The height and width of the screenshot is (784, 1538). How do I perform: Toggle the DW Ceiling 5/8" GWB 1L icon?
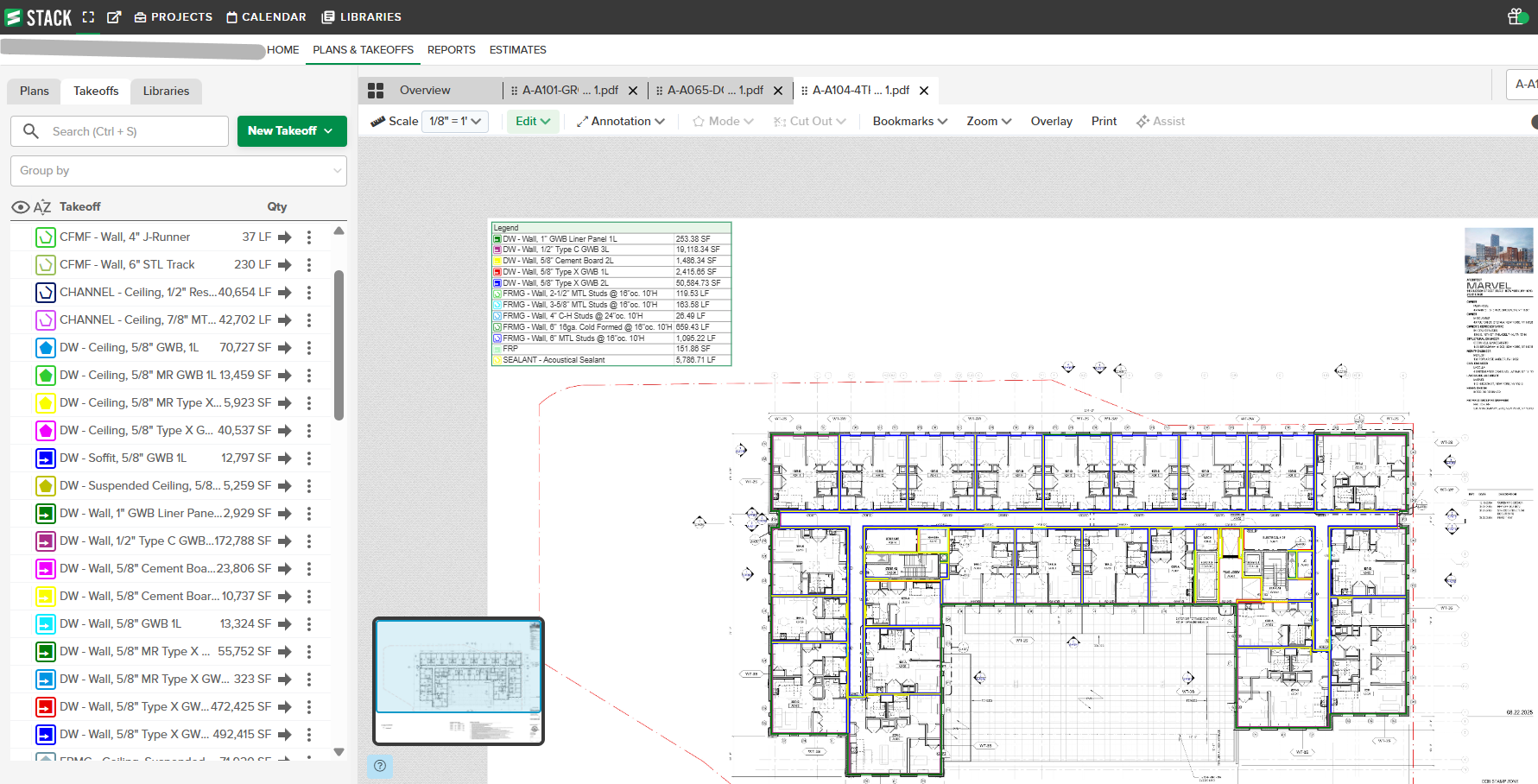click(x=46, y=348)
